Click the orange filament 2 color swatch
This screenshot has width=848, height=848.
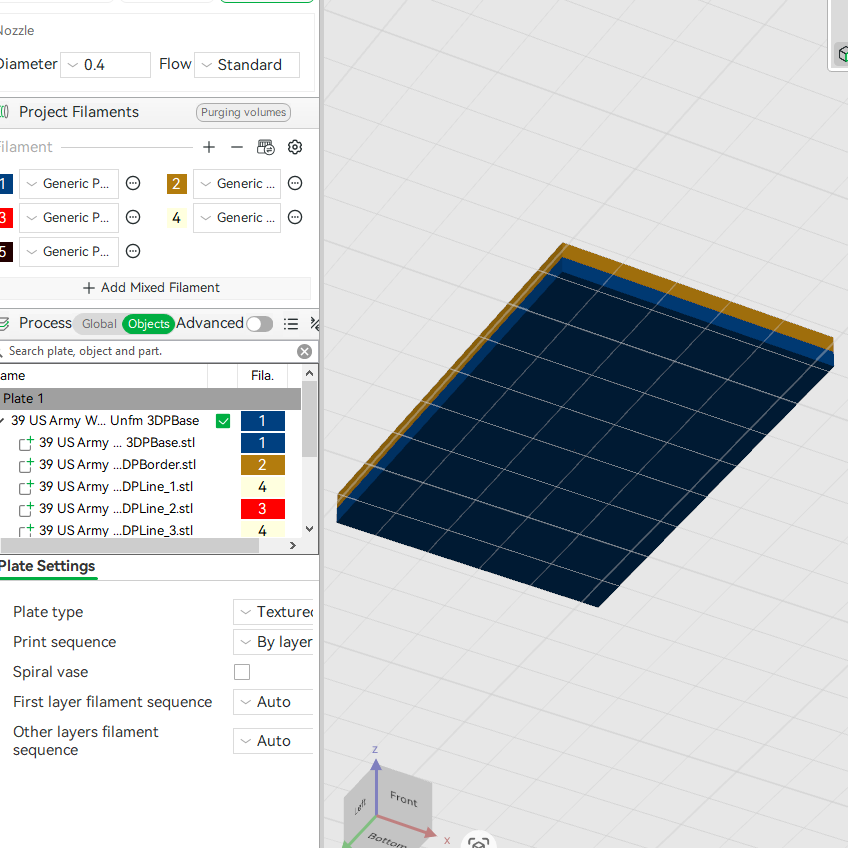click(x=177, y=184)
